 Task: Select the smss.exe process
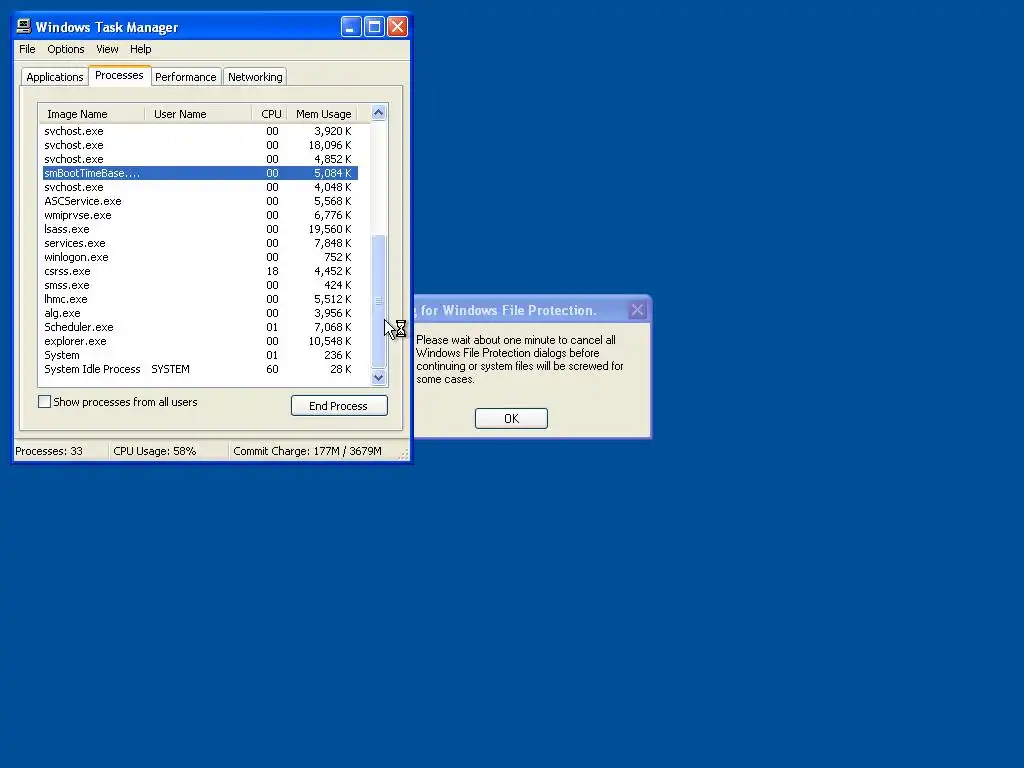[x=200, y=285]
